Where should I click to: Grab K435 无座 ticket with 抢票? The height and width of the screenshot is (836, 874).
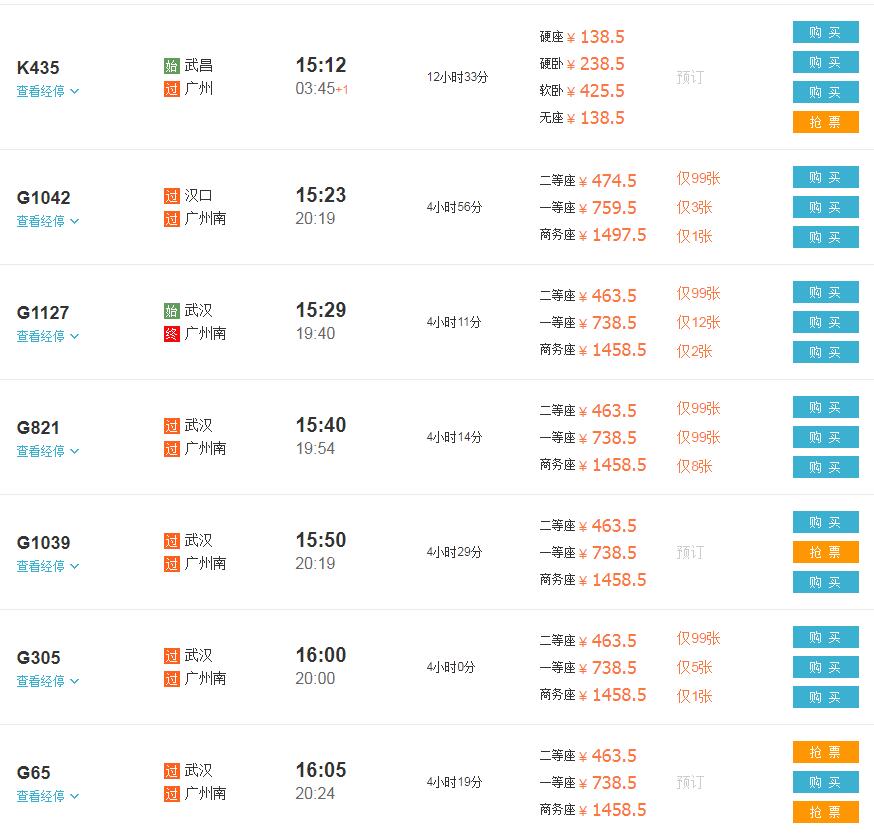click(826, 122)
